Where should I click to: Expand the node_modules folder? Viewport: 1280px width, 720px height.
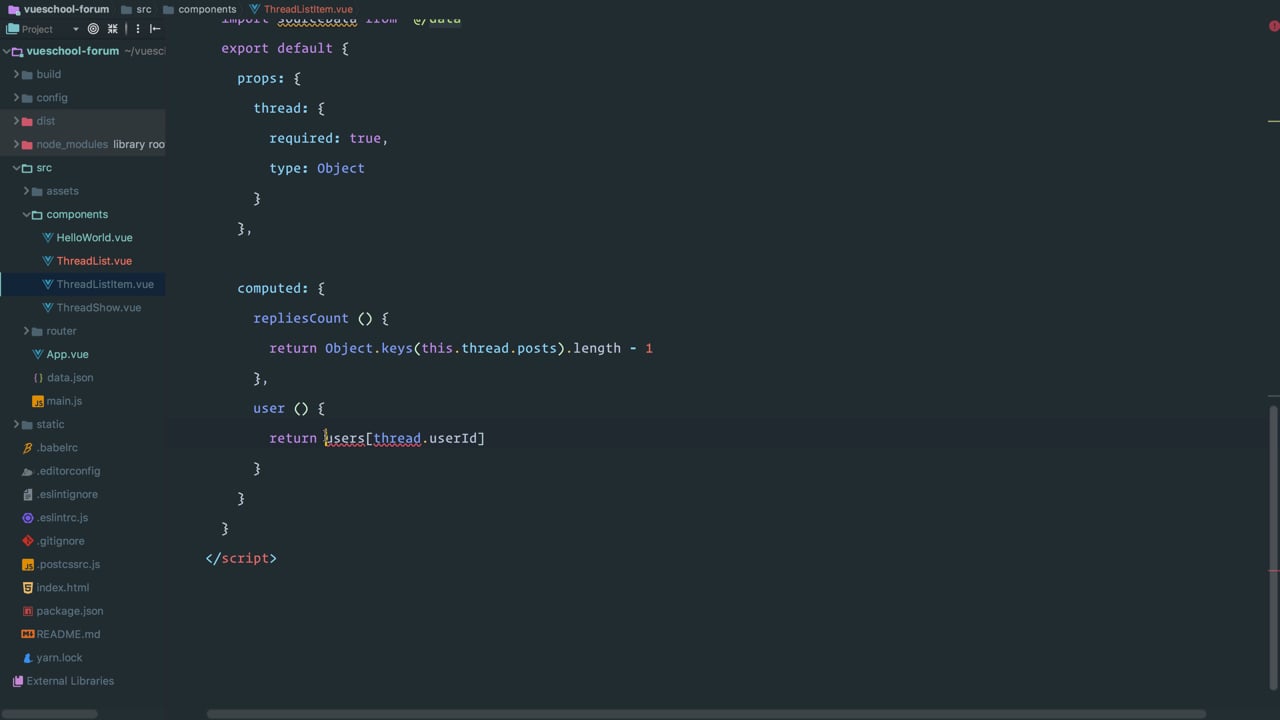coord(16,145)
